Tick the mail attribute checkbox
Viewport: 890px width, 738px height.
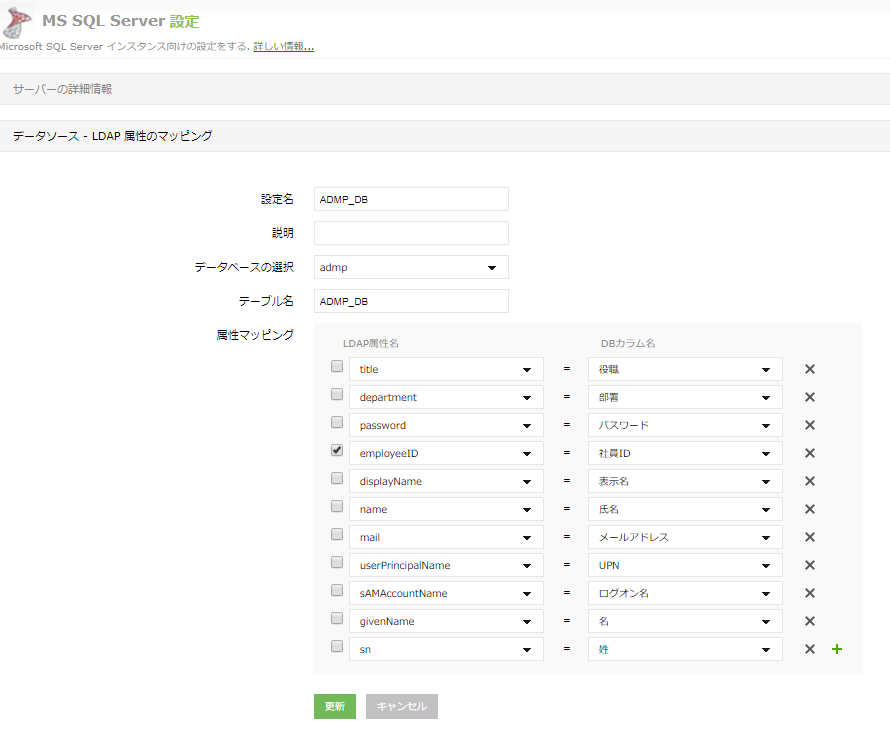pos(337,534)
